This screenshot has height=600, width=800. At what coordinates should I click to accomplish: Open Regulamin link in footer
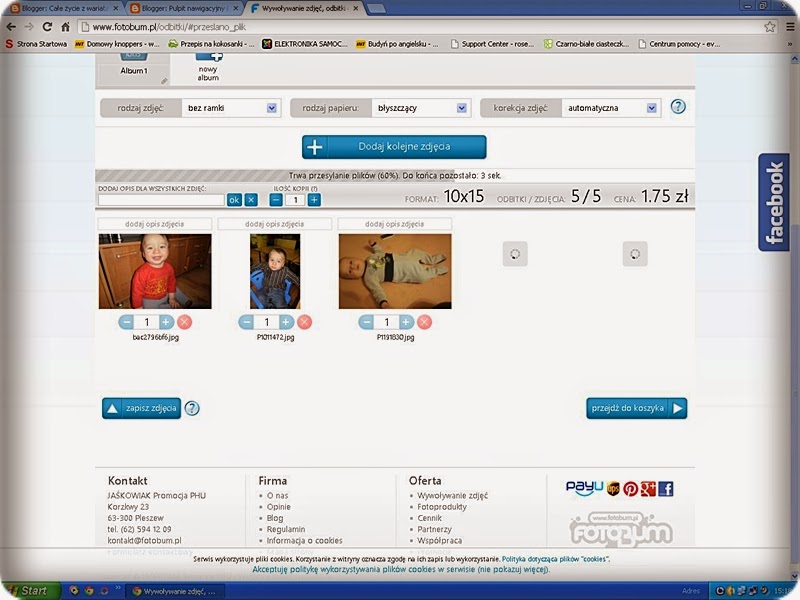click(286, 529)
